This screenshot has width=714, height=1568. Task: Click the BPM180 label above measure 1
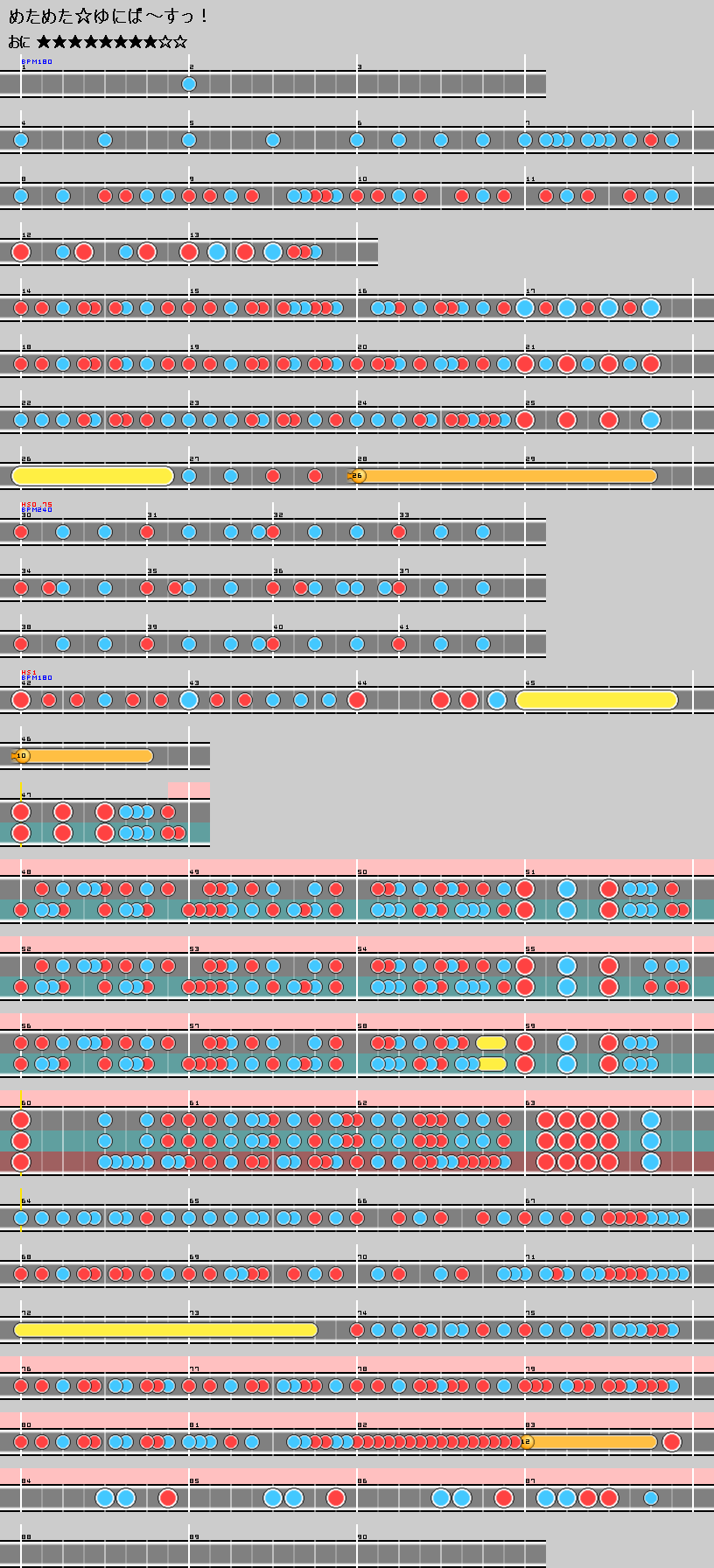pos(37,62)
